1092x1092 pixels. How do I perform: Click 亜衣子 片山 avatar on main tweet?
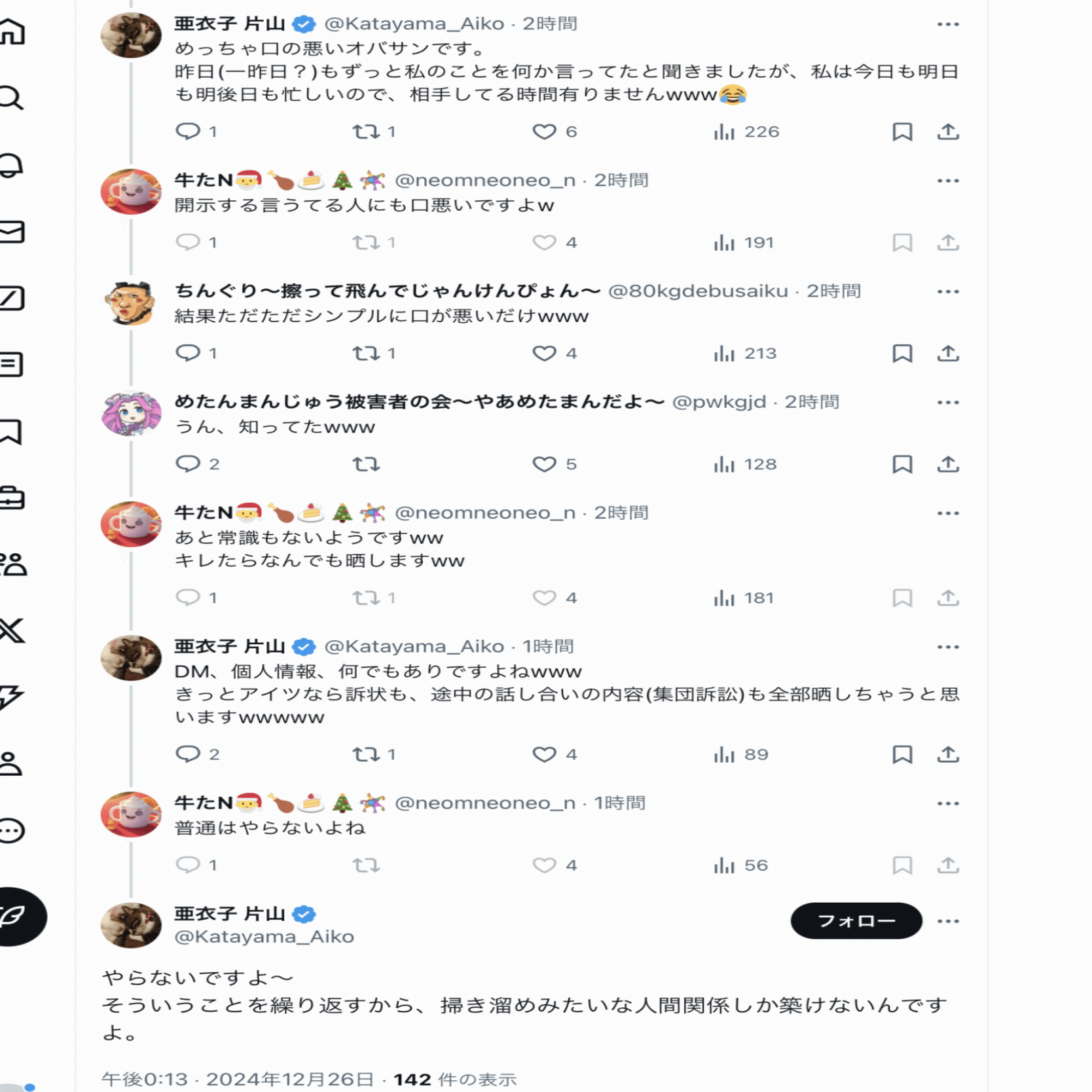pyautogui.click(x=131, y=925)
